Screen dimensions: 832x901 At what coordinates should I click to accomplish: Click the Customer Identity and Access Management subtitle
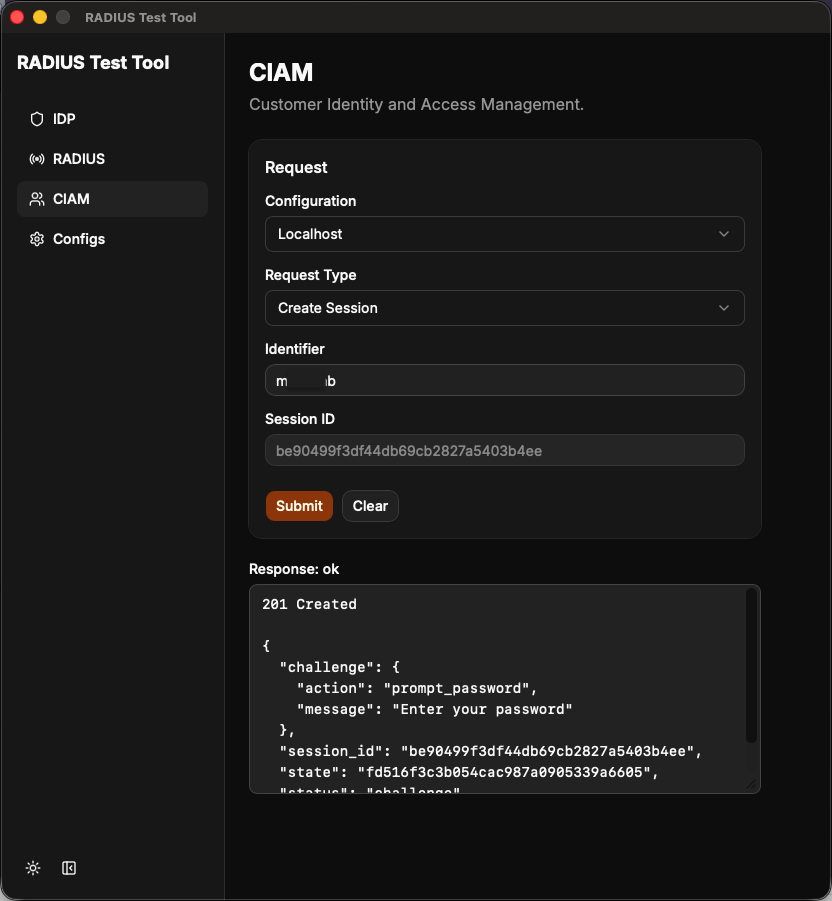(416, 105)
